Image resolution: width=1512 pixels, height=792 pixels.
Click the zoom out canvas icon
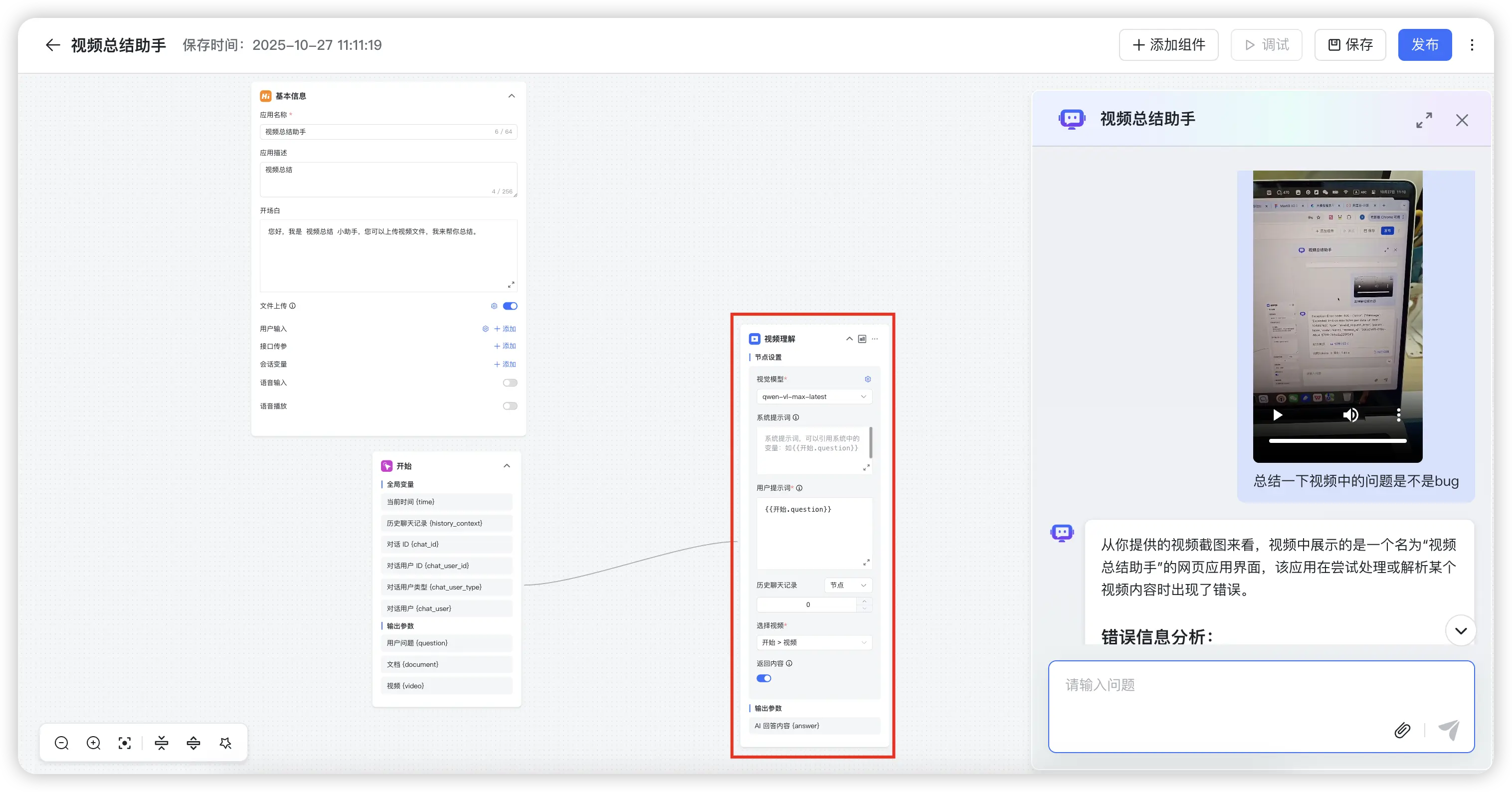coord(62,743)
